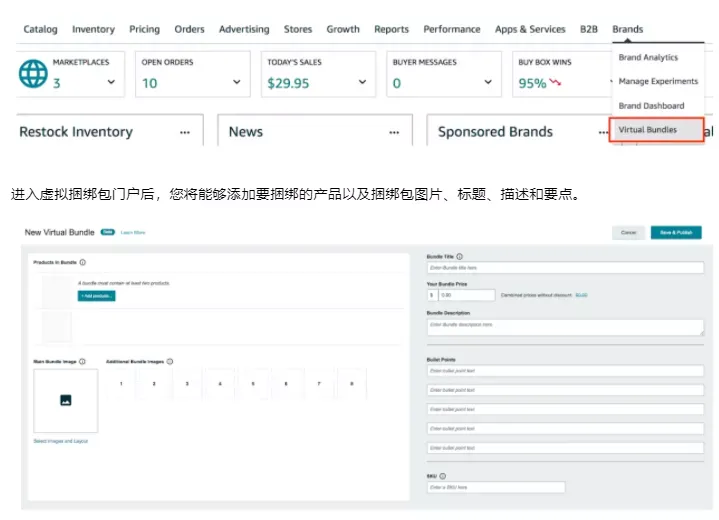
Task: Select Manage Experiments from Brands dropdown
Action: pos(658,81)
